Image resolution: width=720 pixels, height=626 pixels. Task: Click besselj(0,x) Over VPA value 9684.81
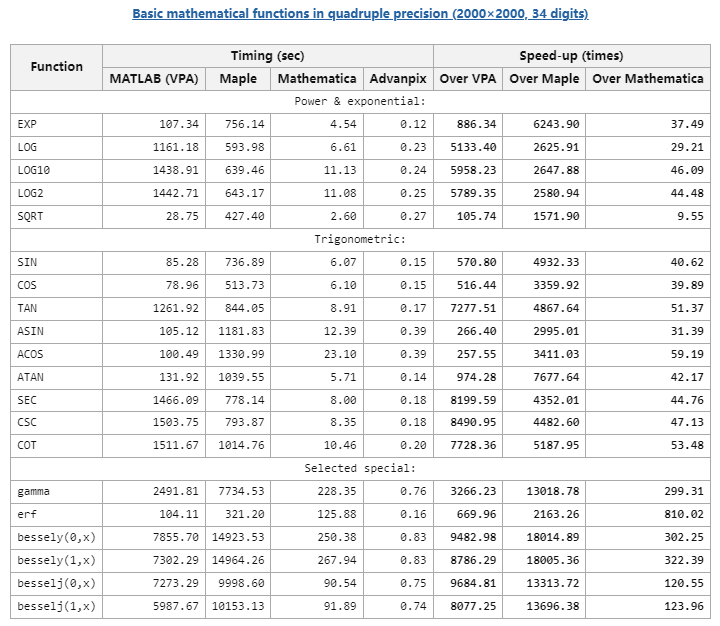[473, 583]
